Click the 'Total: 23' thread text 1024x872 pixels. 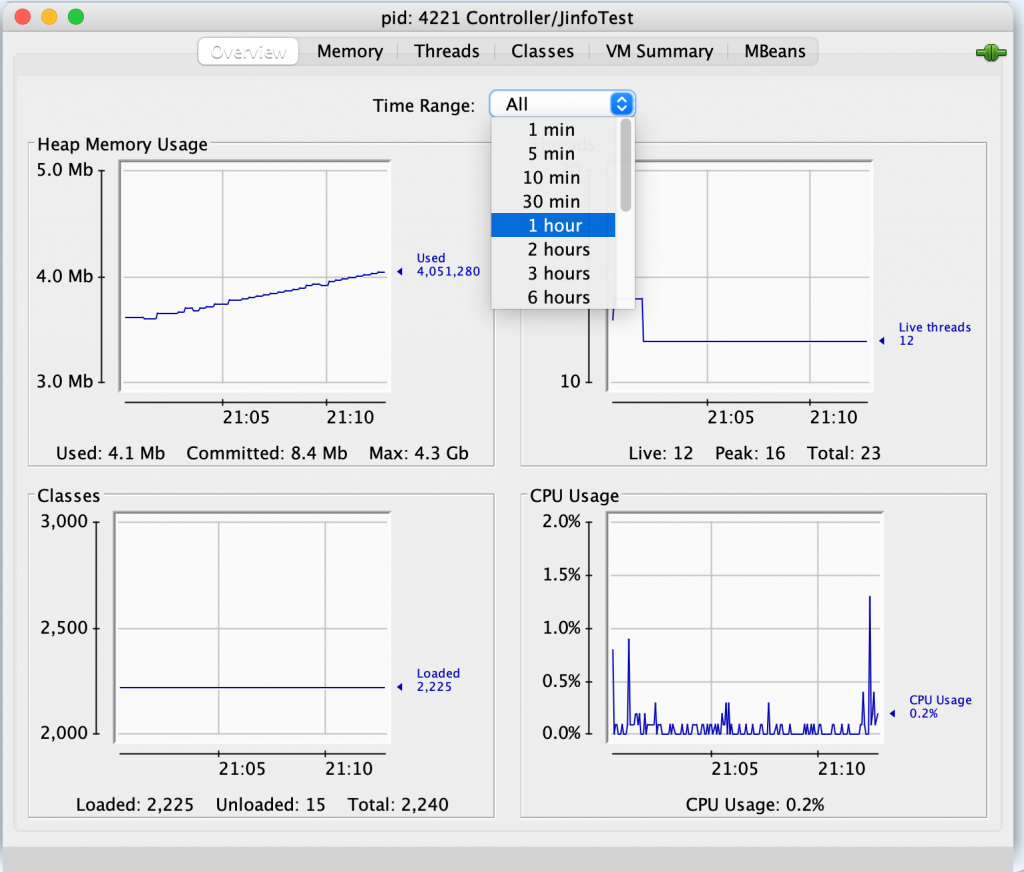(x=844, y=453)
